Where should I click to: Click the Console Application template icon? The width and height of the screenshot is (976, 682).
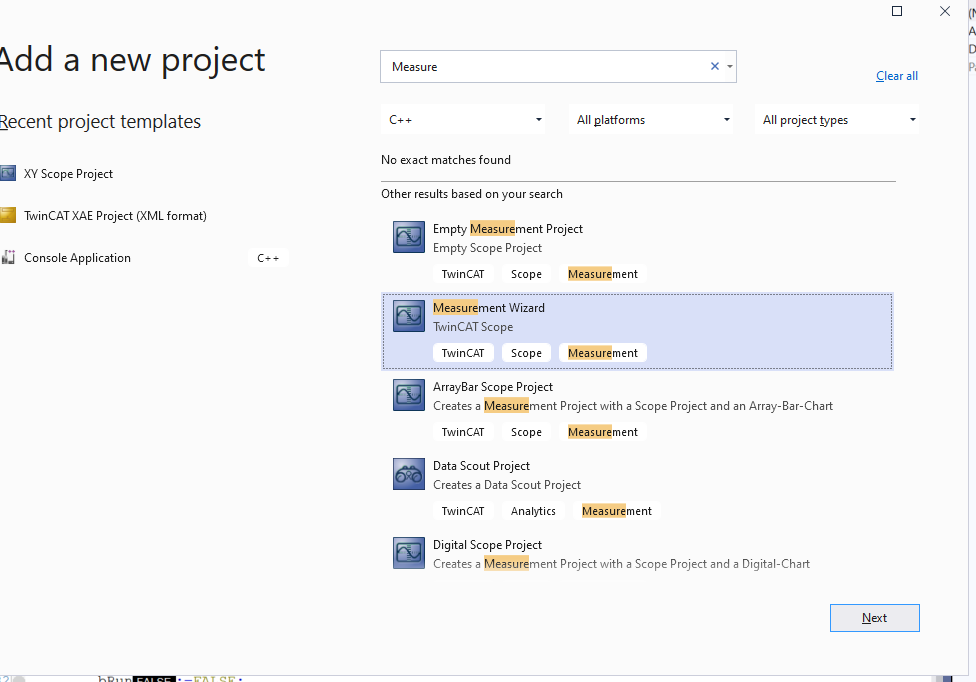click(x=8, y=257)
